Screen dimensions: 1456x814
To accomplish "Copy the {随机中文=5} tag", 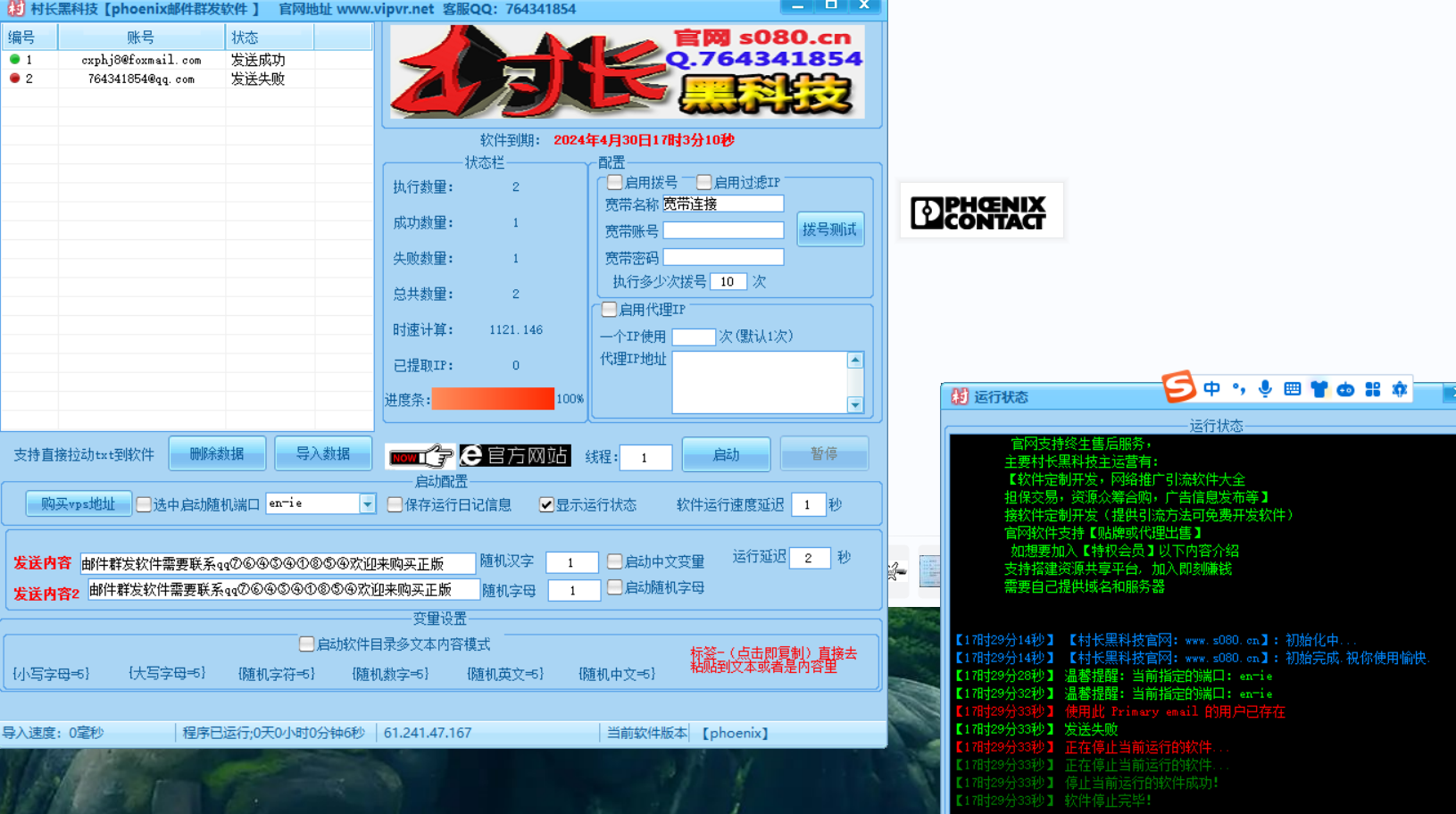I will [616, 674].
